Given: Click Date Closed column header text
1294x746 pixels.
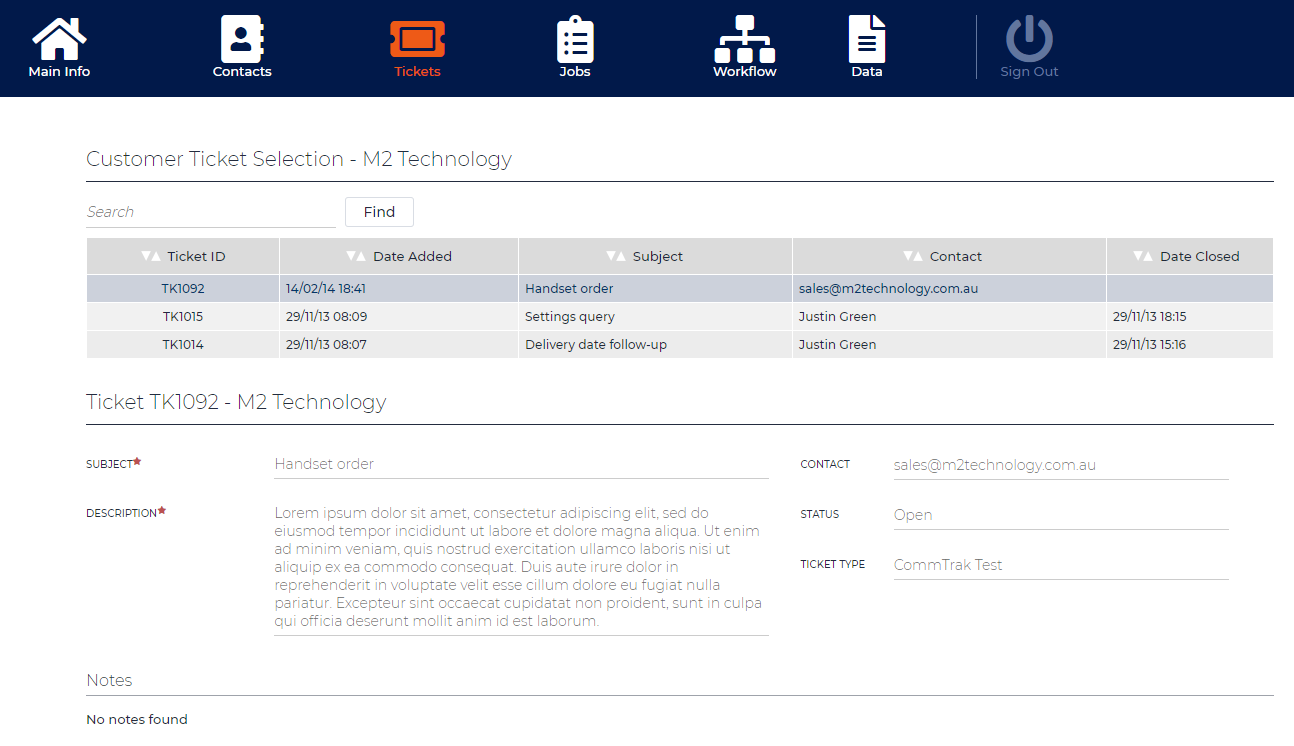Looking at the screenshot, I should point(1200,256).
